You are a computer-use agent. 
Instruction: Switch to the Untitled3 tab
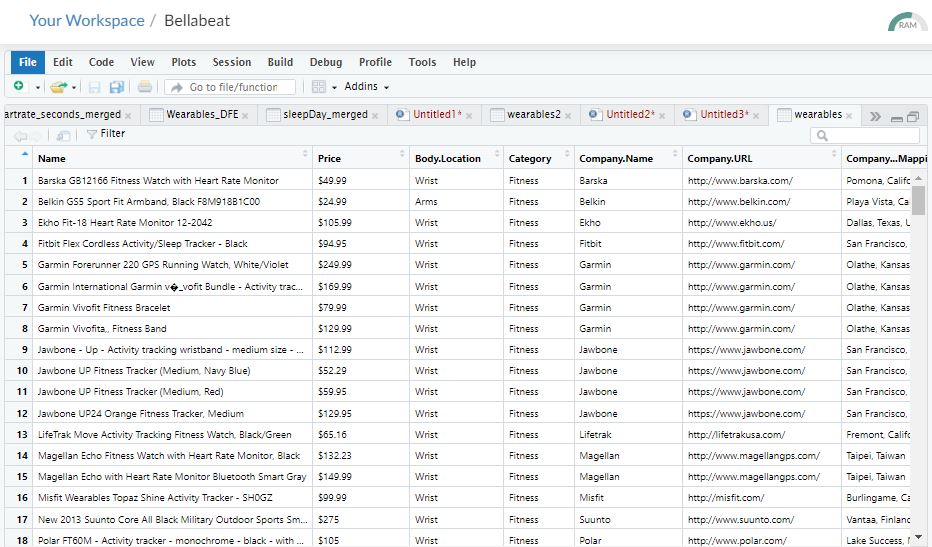(722, 115)
